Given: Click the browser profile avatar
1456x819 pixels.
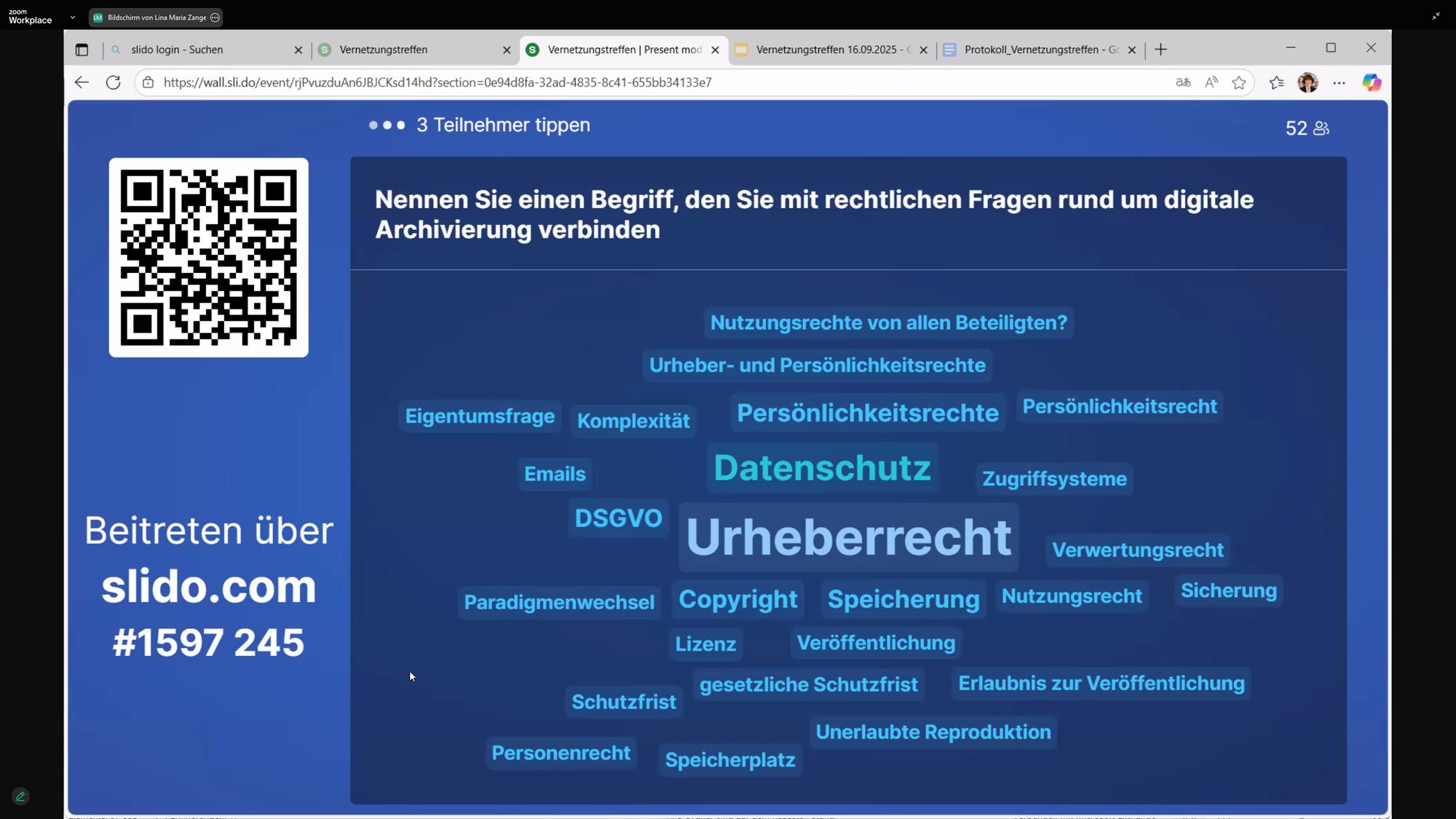Looking at the screenshot, I should coord(1307,82).
